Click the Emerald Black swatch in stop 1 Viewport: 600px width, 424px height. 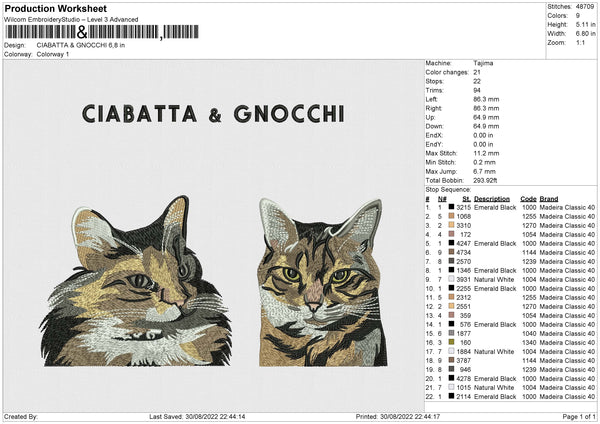tap(452, 207)
